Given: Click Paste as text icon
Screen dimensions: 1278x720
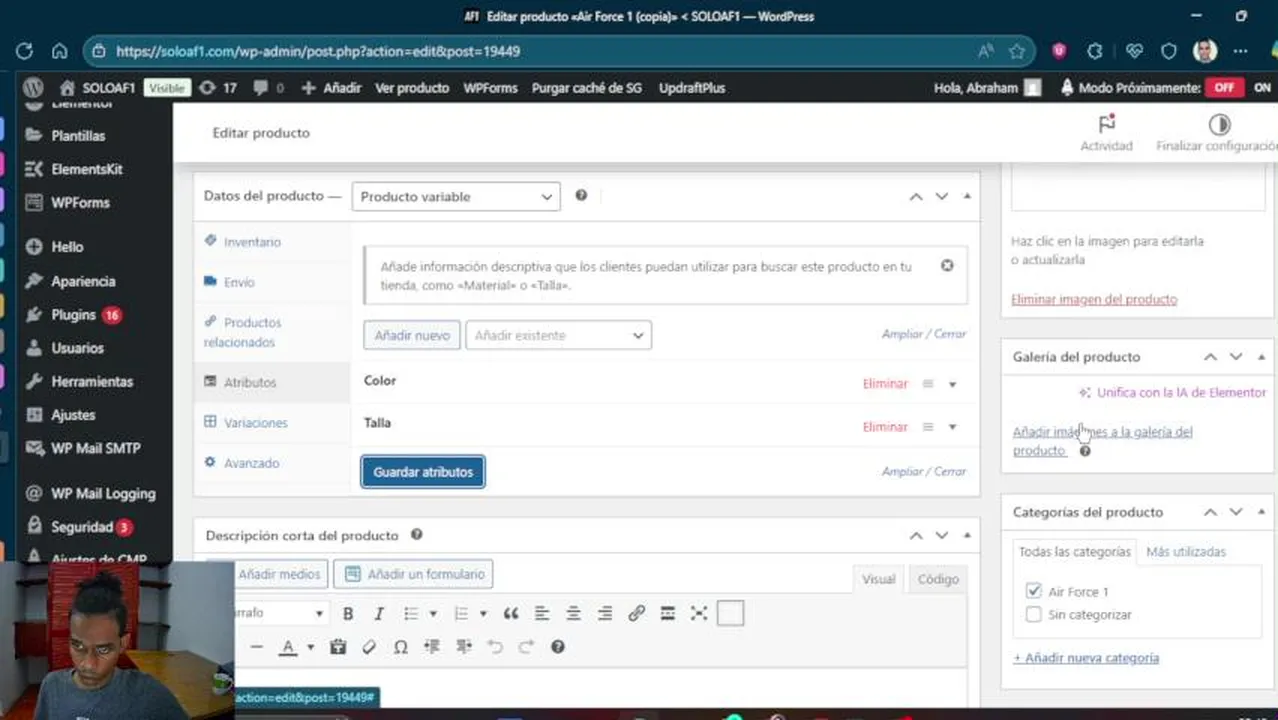Looking at the screenshot, I should tap(338, 647).
